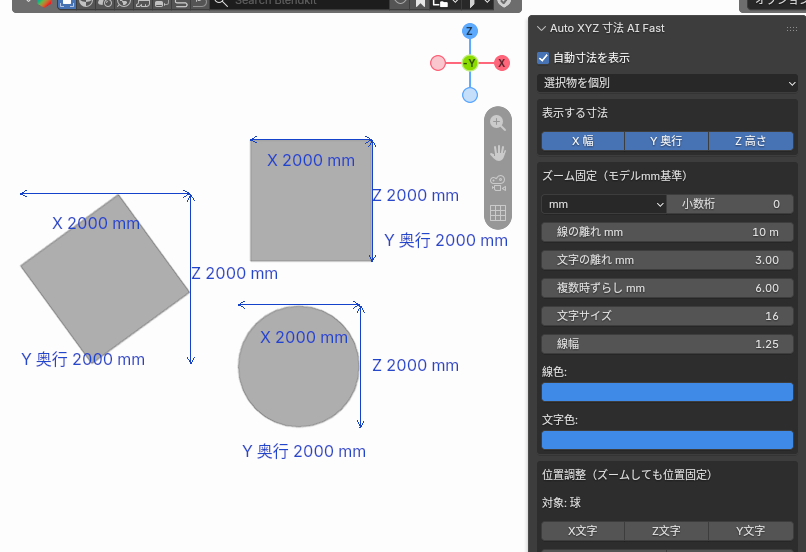Toggle the Y 奥行 dimension button

click(x=666, y=141)
